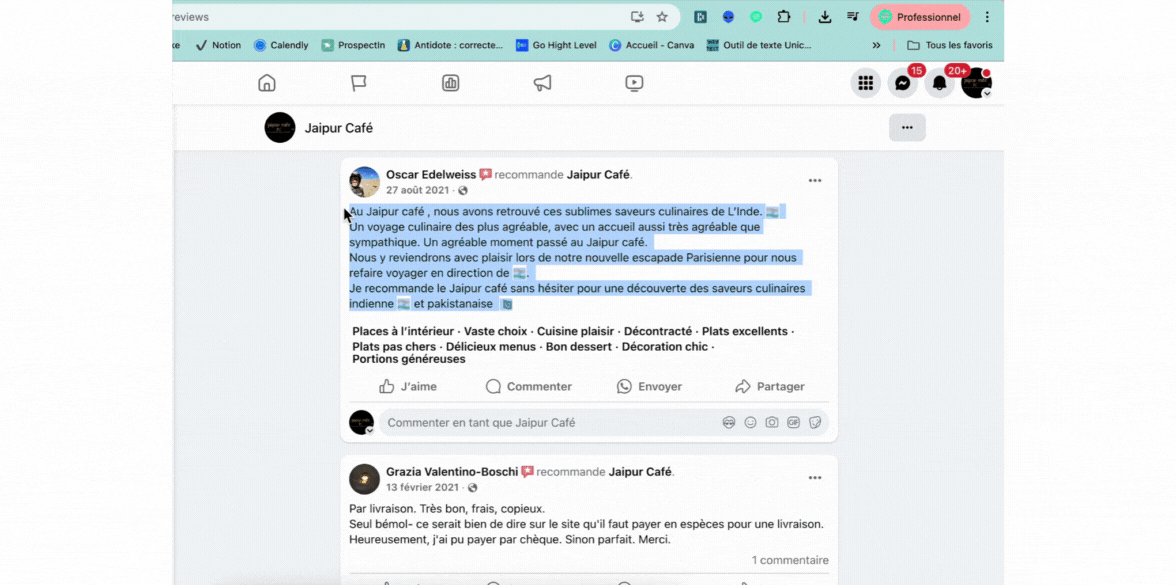This screenshot has height=585, width=1176.
Task: Open the Accueil - Canva bookmark
Action: (x=652, y=45)
